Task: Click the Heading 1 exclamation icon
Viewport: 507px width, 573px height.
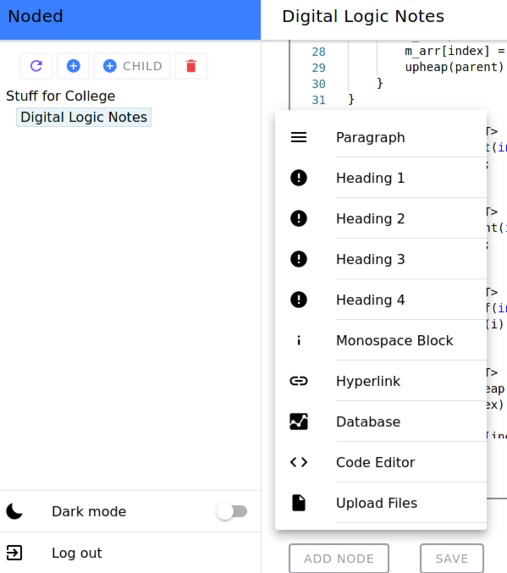Action: (299, 178)
